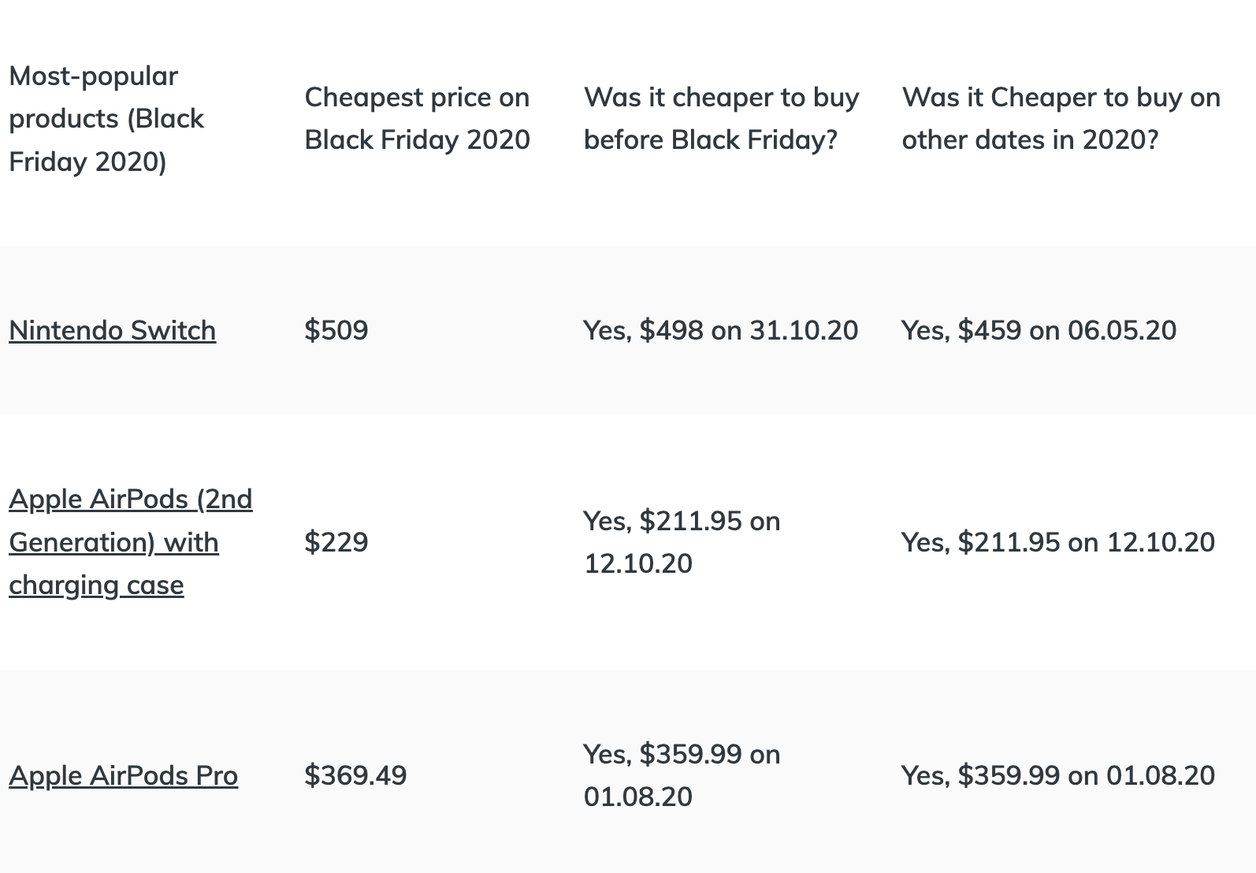The height and width of the screenshot is (873, 1256).
Task: Click $359.99 in the before-Black-Friday column
Action: 690,754
